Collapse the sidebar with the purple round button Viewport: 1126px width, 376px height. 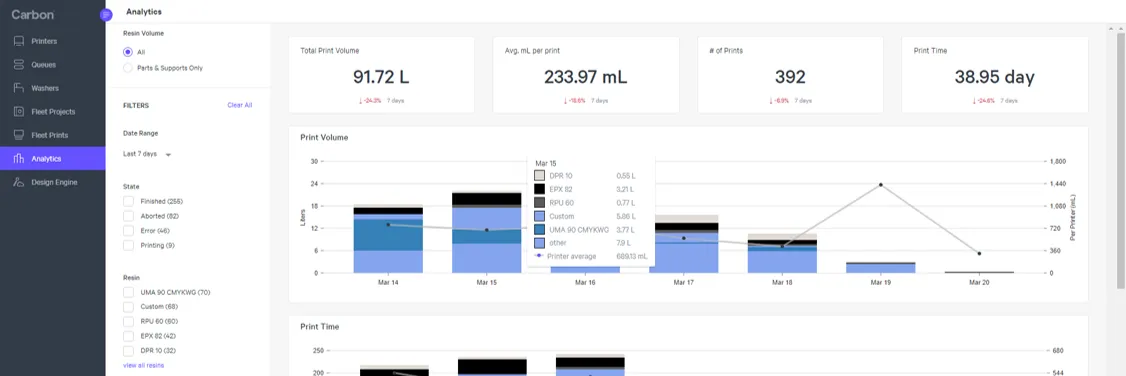[106, 14]
